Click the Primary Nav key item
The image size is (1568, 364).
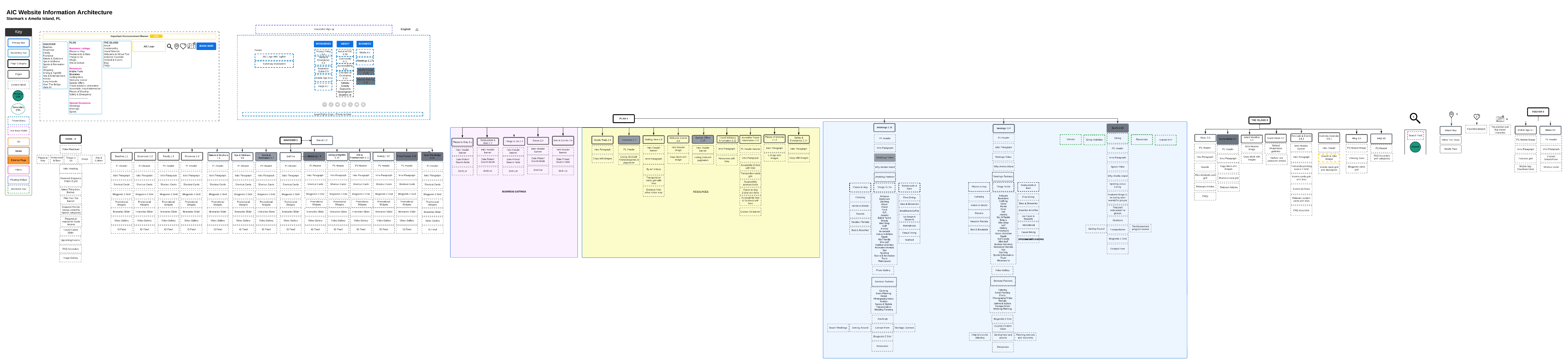[x=18, y=43]
